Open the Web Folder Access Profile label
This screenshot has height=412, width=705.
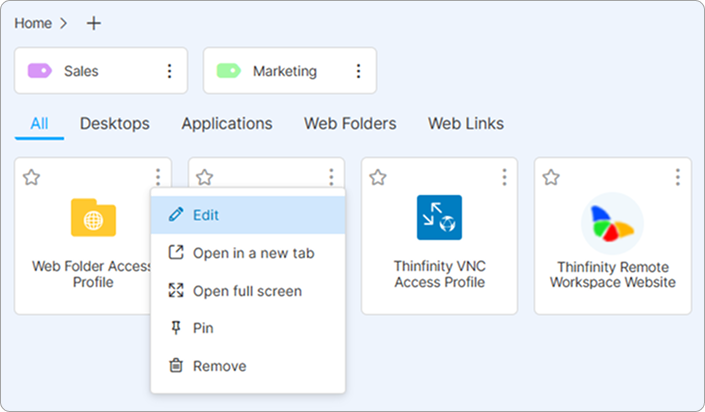coord(93,274)
